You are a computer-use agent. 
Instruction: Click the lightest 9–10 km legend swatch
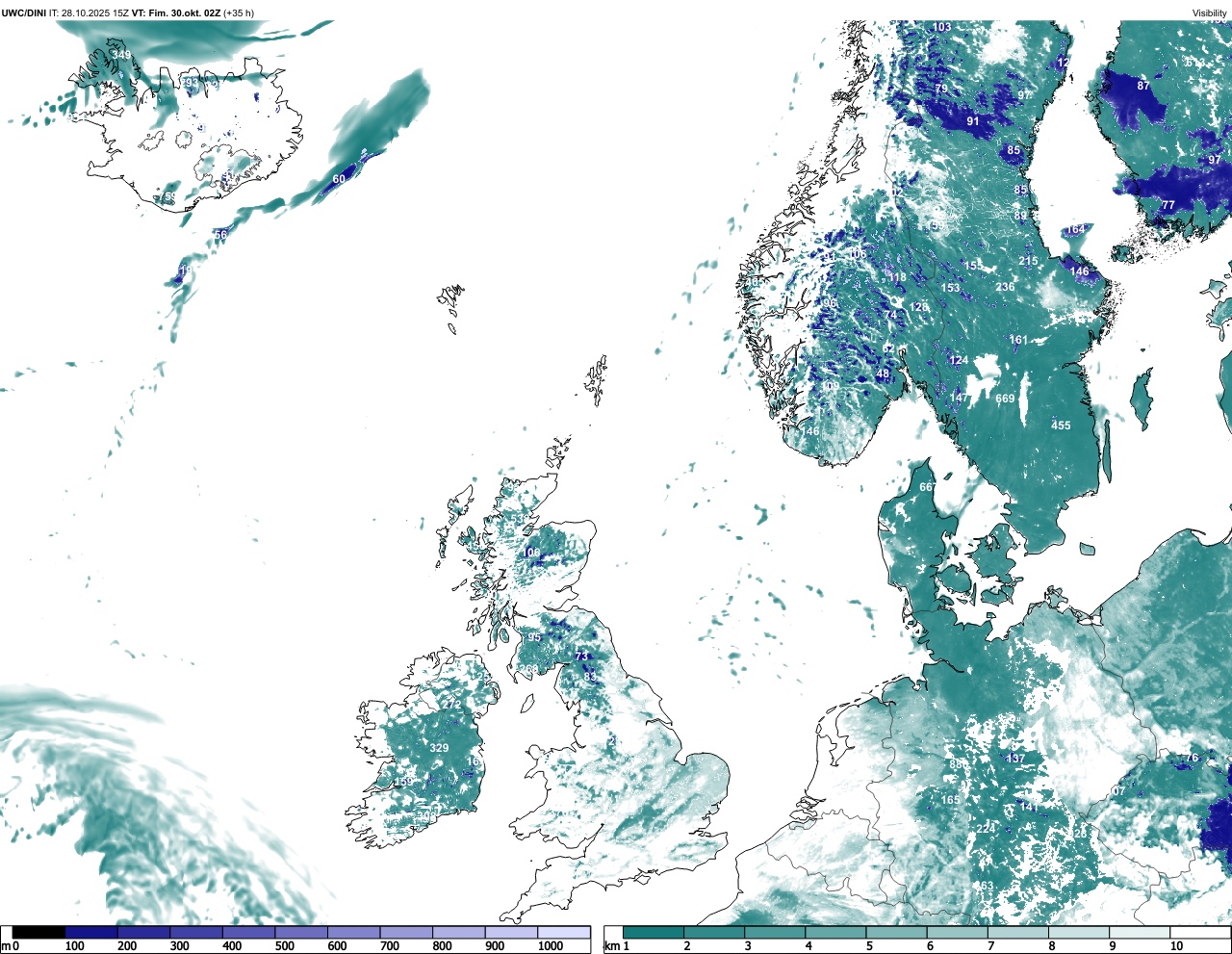pos(1140,932)
